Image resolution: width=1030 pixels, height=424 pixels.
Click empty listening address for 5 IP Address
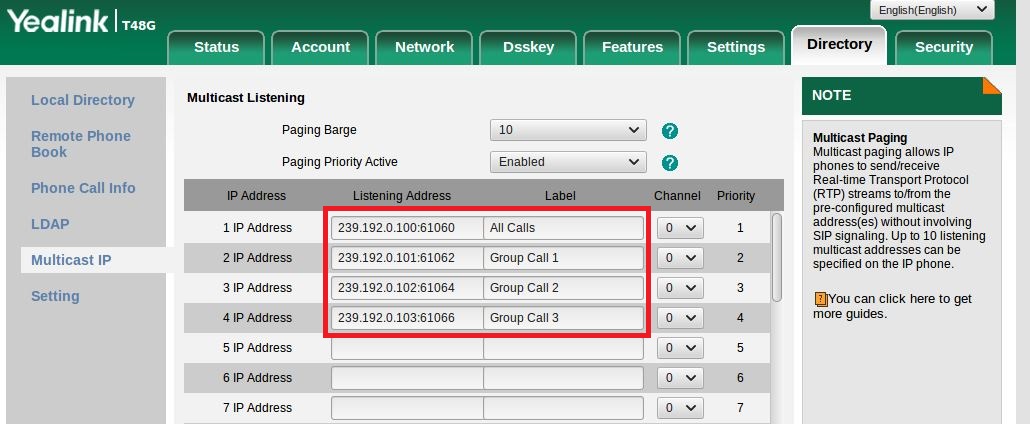(407, 348)
